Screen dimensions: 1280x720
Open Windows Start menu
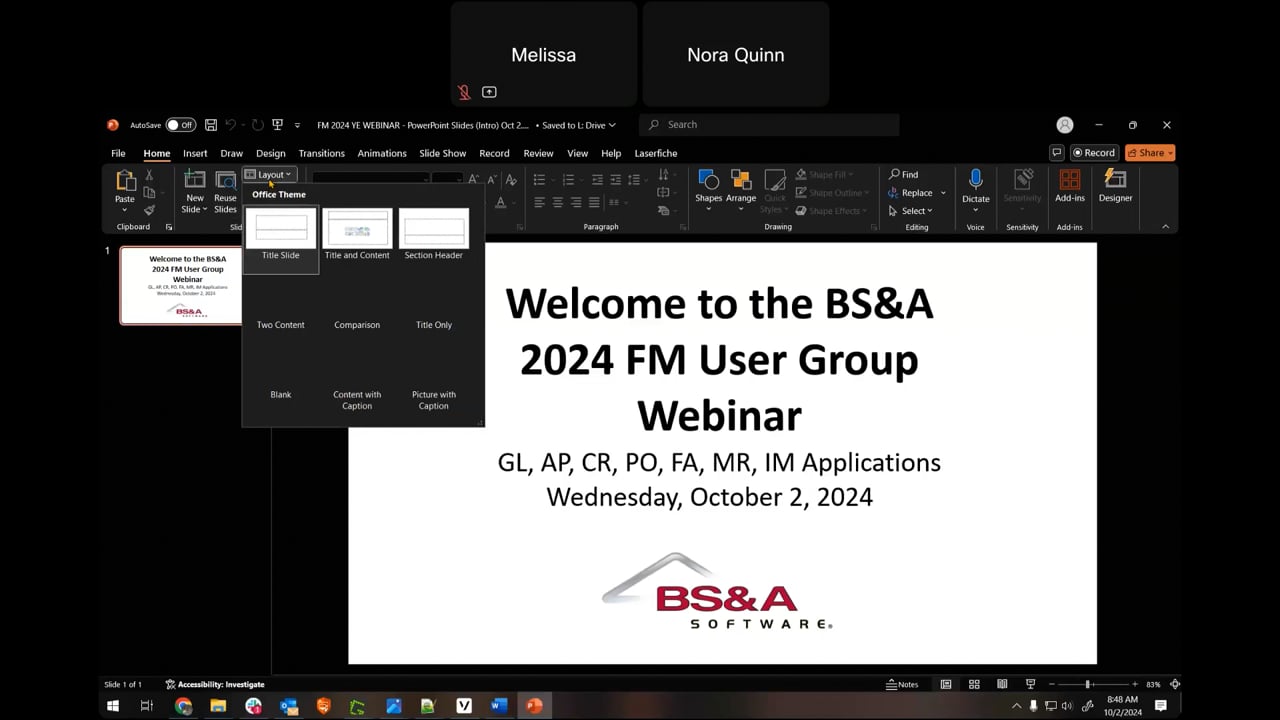pos(113,706)
